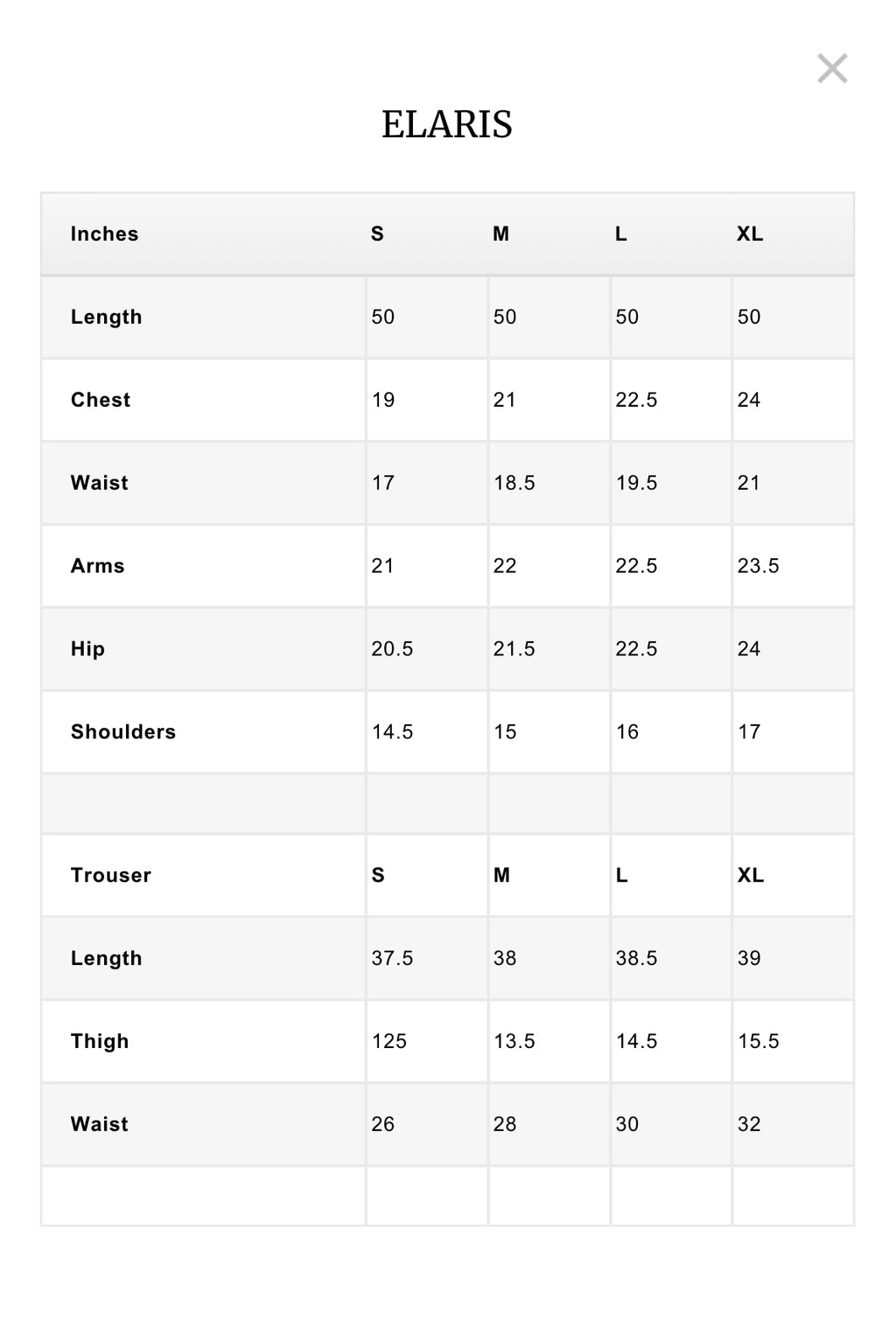This screenshot has height=1328, width=896.
Task: Click the Trouser section header
Action: (111, 876)
